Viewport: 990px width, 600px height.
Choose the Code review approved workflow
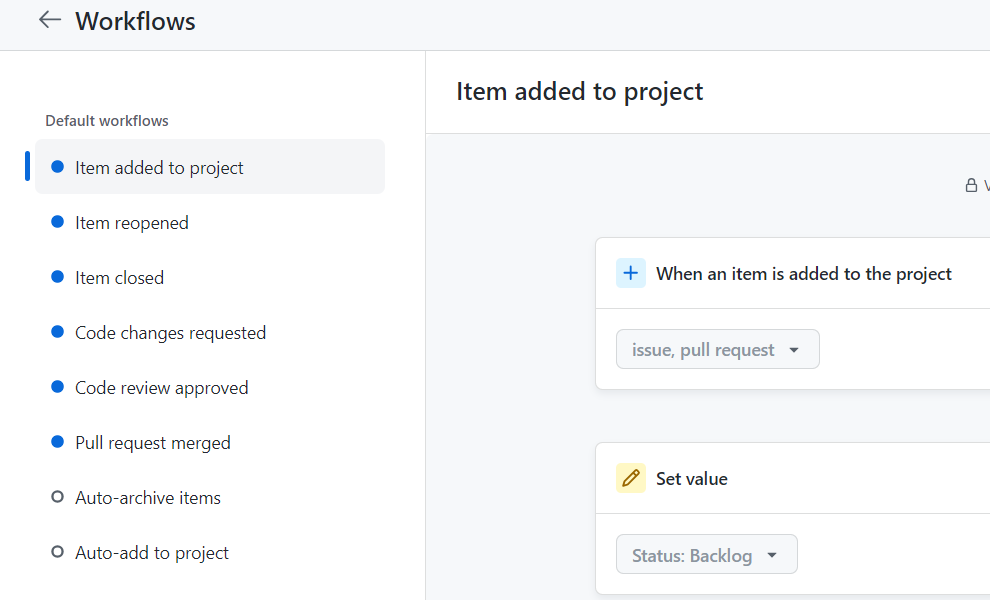[x=161, y=388]
